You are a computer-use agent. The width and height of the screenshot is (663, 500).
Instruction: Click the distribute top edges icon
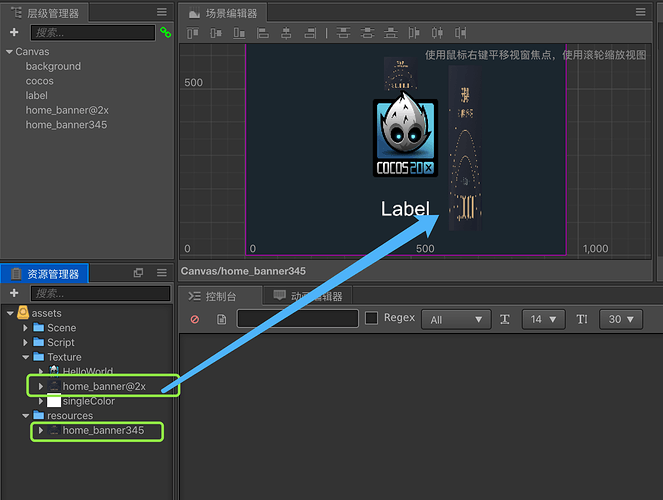pos(343,33)
